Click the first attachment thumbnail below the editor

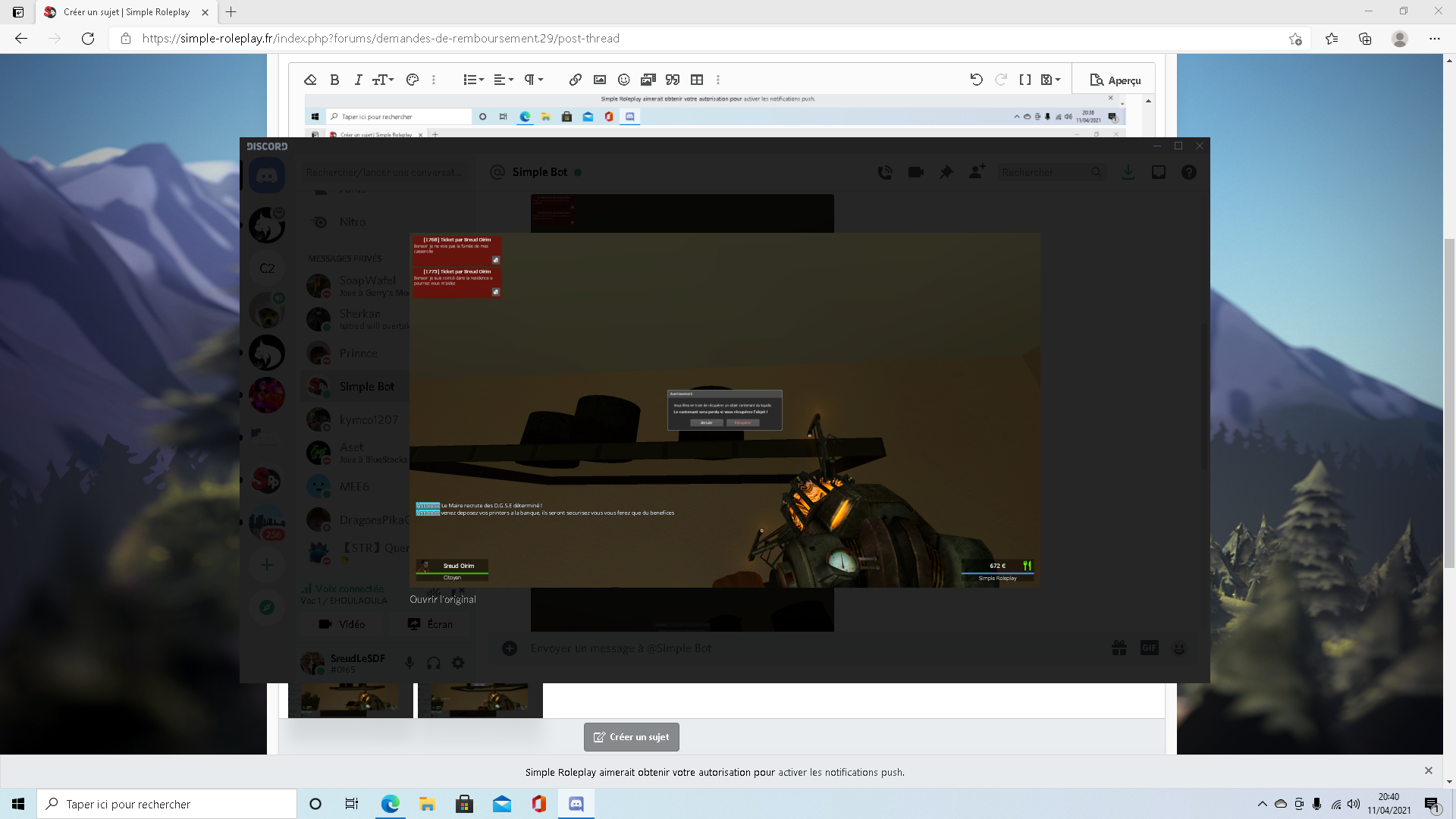(350, 700)
